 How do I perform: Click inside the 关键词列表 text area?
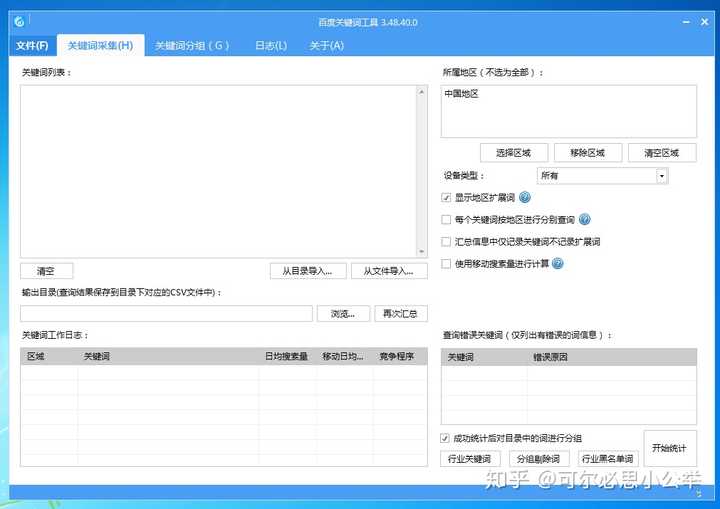click(219, 171)
